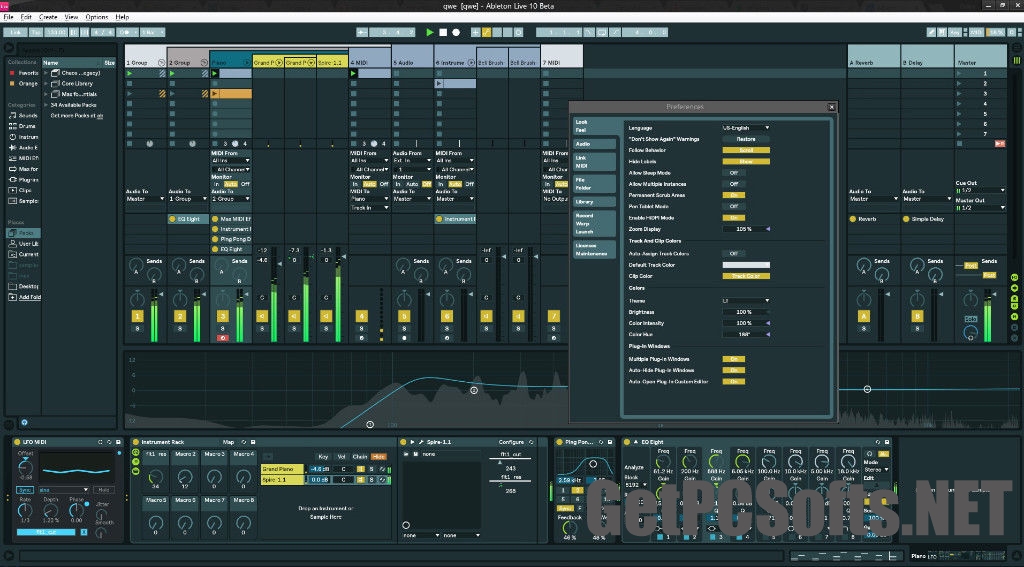The height and width of the screenshot is (567, 1024).
Task: Open the Instruments category in browser
Action: [x=24, y=137]
